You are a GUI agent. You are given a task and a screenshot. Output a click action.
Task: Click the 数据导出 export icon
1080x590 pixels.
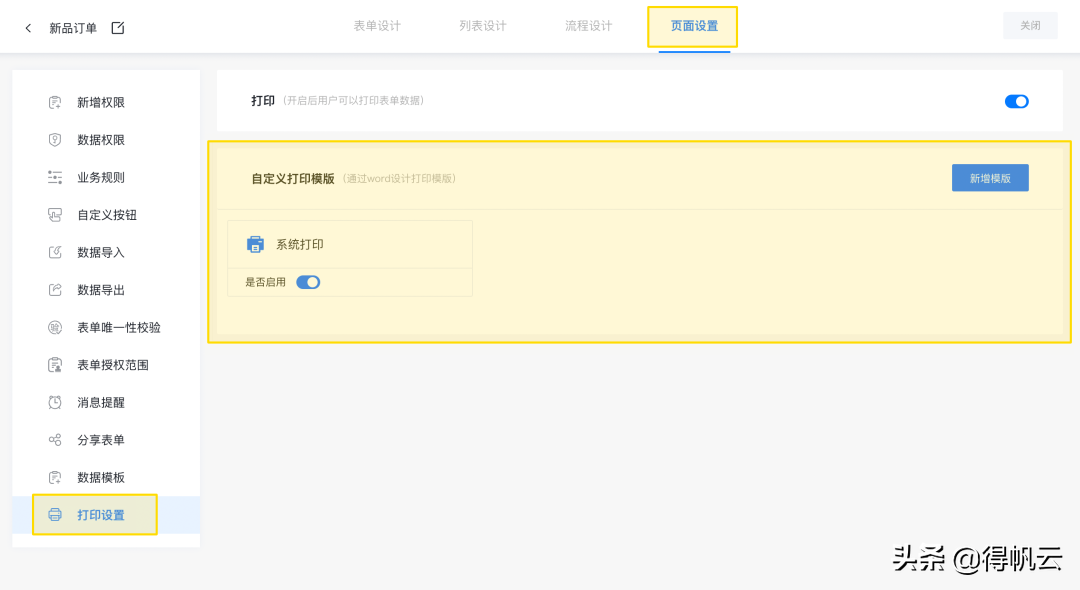[x=55, y=290]
